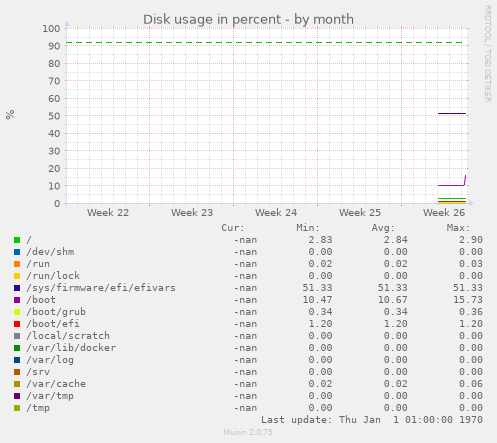This screenshot has height=443, width=497.
Task: Click the dark purple swatch for /var/tmp
Action: pos(17,396)
